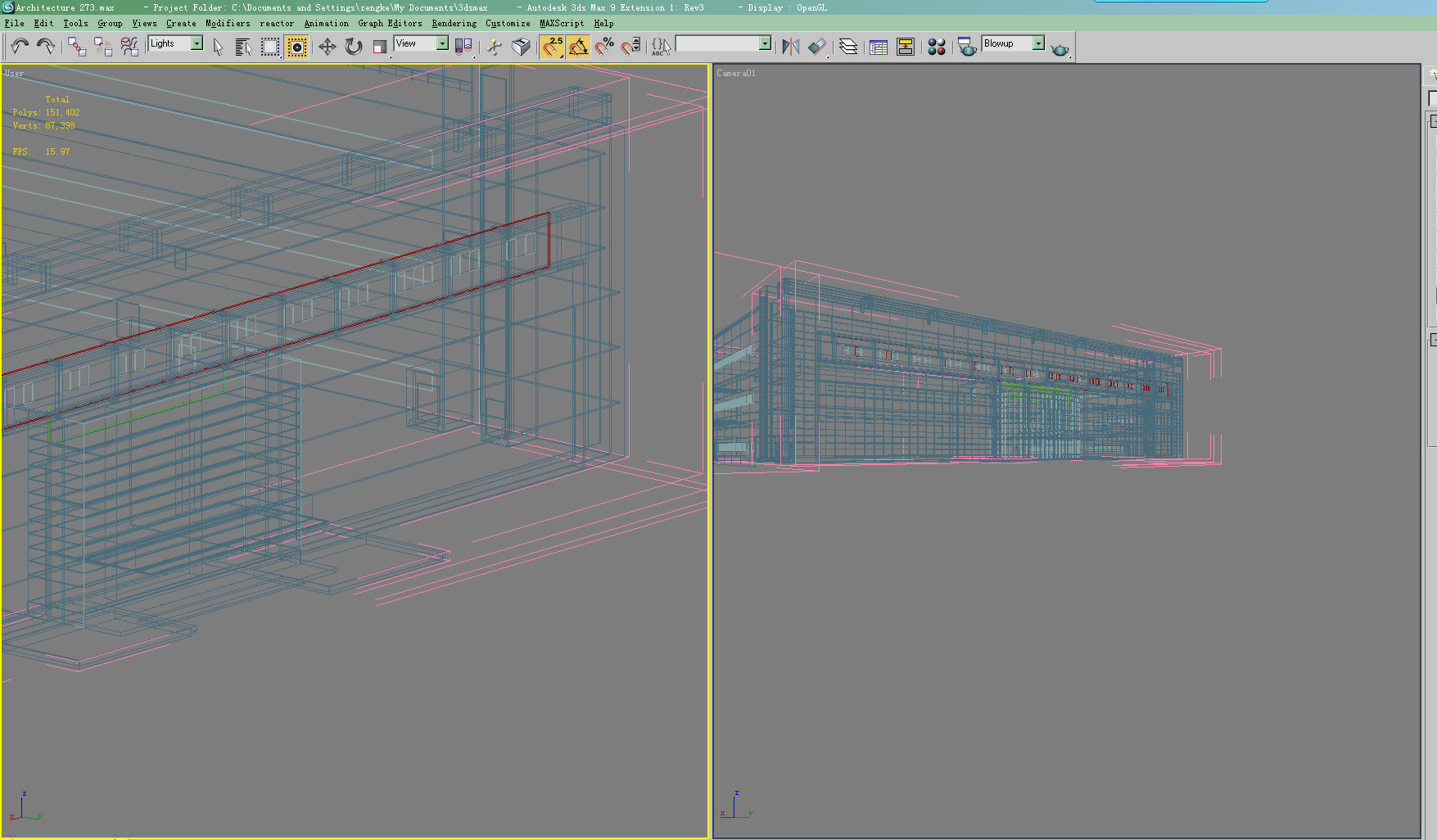Open the Curve Editor icon
1437x840 pixels.
(x=878, y=47)
